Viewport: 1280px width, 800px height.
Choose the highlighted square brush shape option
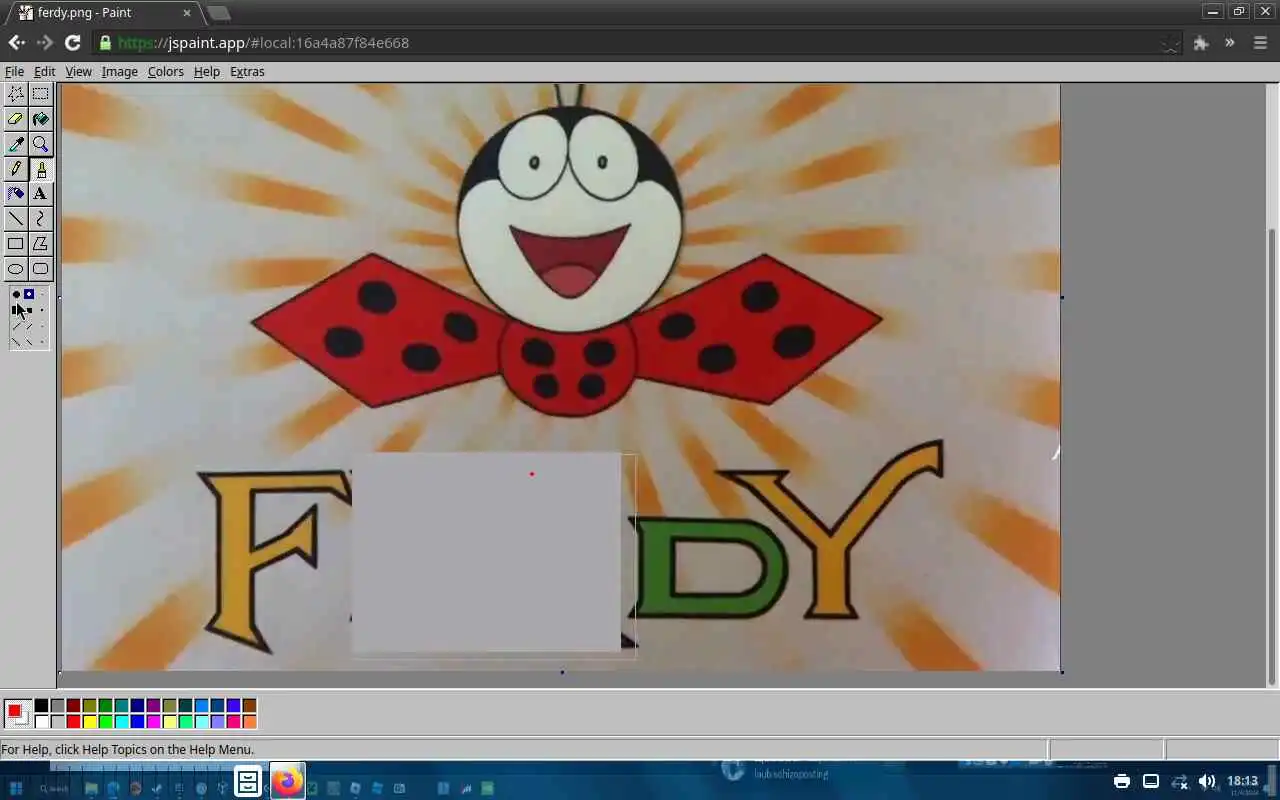[x=29, y=294]
